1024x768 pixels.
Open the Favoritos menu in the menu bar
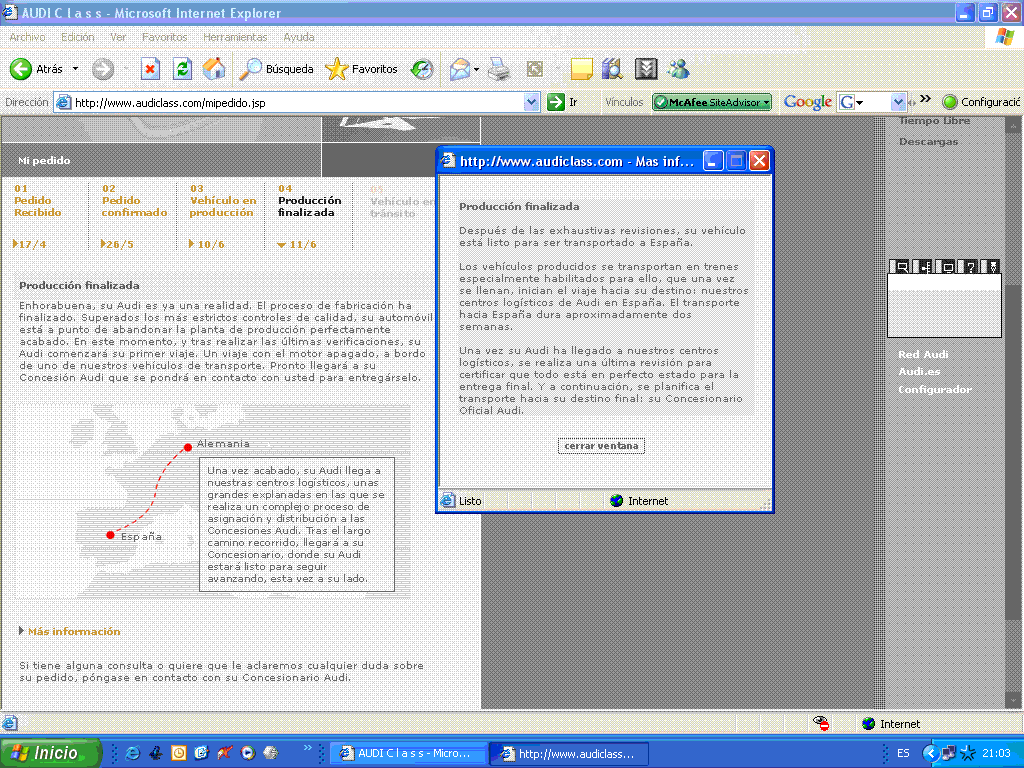click(165, 37)
